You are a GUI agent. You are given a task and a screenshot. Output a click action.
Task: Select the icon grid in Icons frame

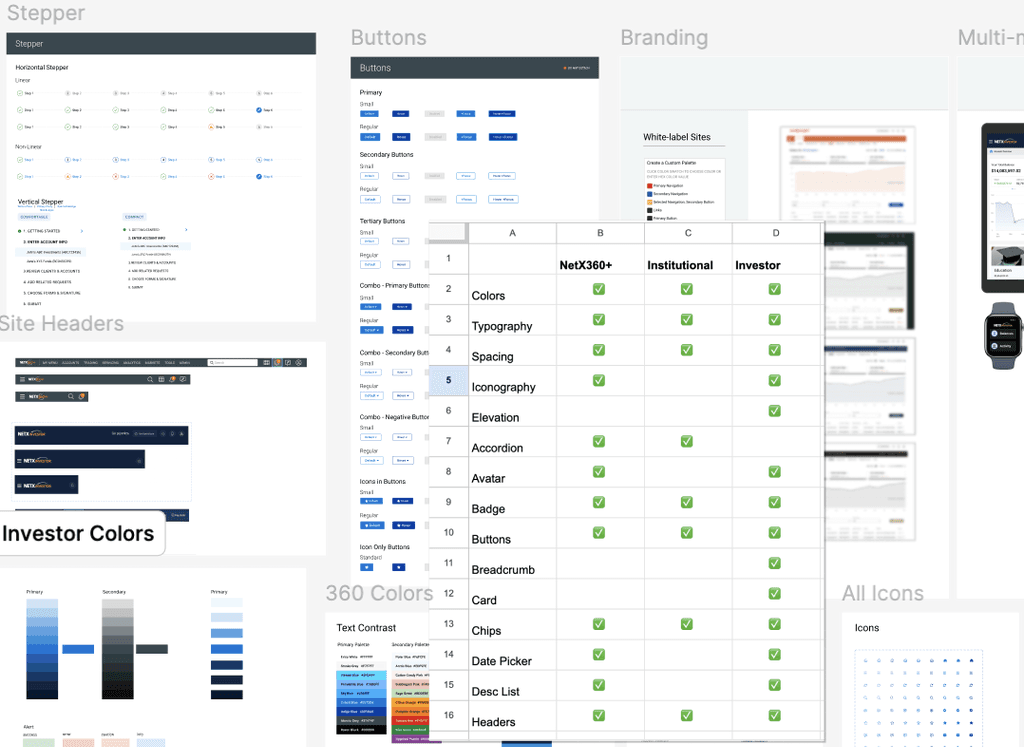(x=918, y=699)
